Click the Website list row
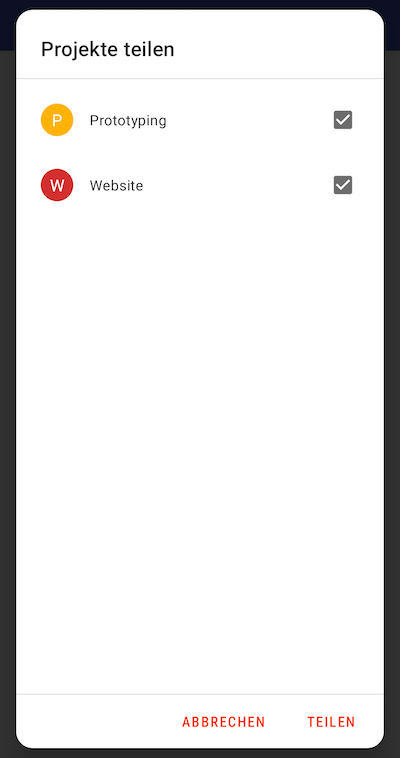This screenshot has width=400, height=758. pos(200,185)
